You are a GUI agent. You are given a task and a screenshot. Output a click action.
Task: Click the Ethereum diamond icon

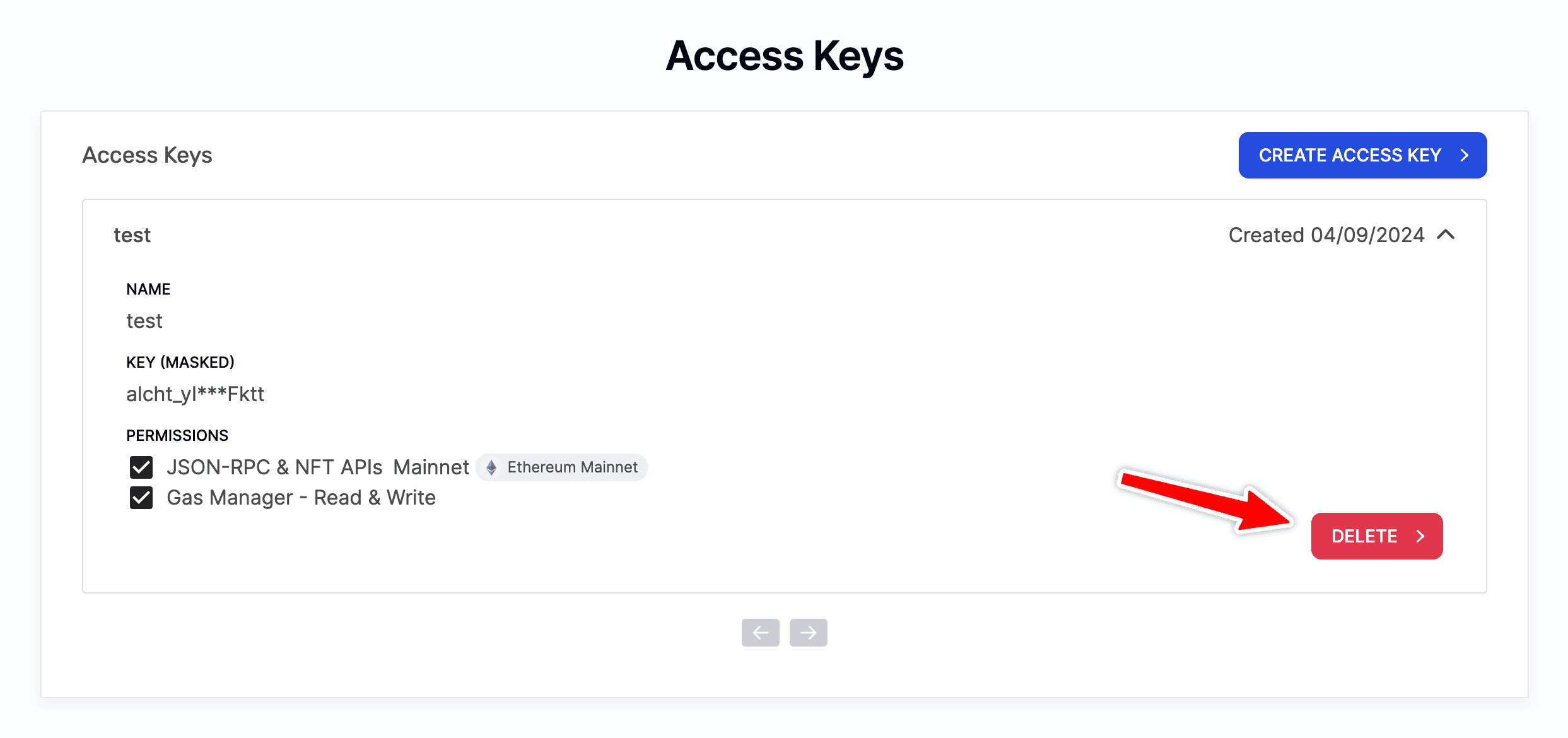point(491,467)
